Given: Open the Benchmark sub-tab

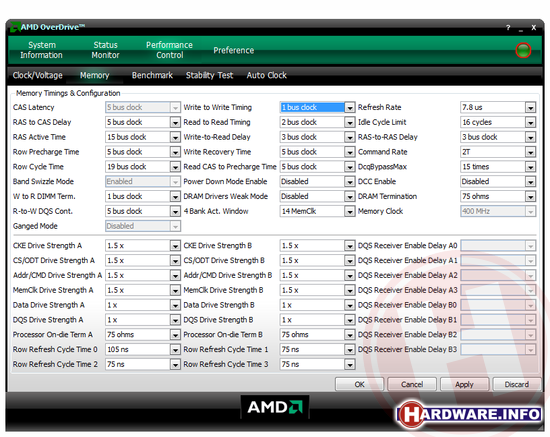Looking at the screenshot, I should (x=152, y=75).
